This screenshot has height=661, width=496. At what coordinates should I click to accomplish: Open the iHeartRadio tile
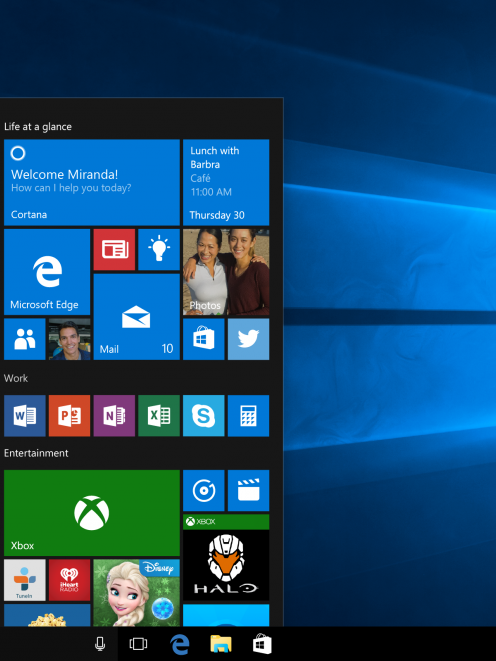coord(70,580)
